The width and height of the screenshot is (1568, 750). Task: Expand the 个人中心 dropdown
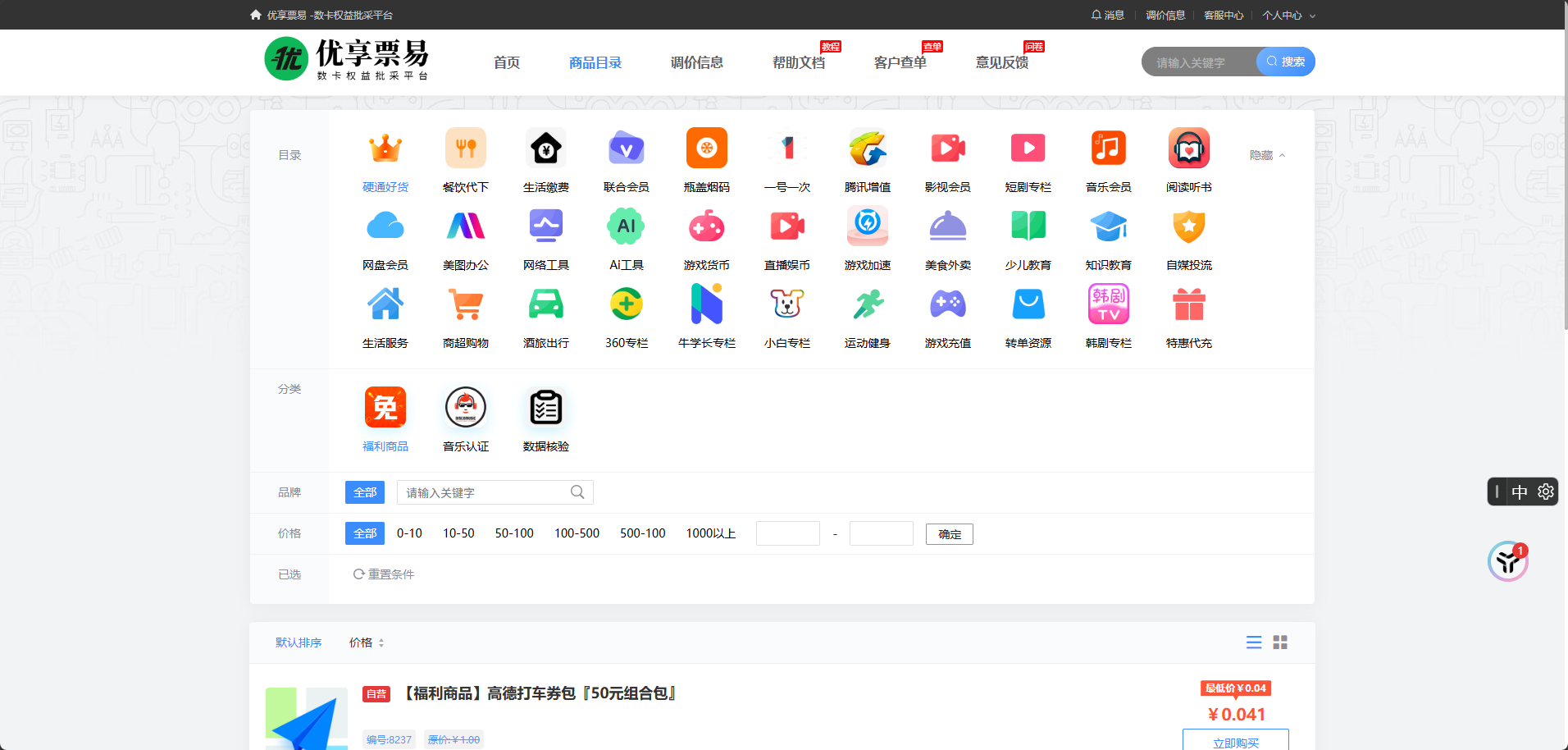click(1288, 15)
